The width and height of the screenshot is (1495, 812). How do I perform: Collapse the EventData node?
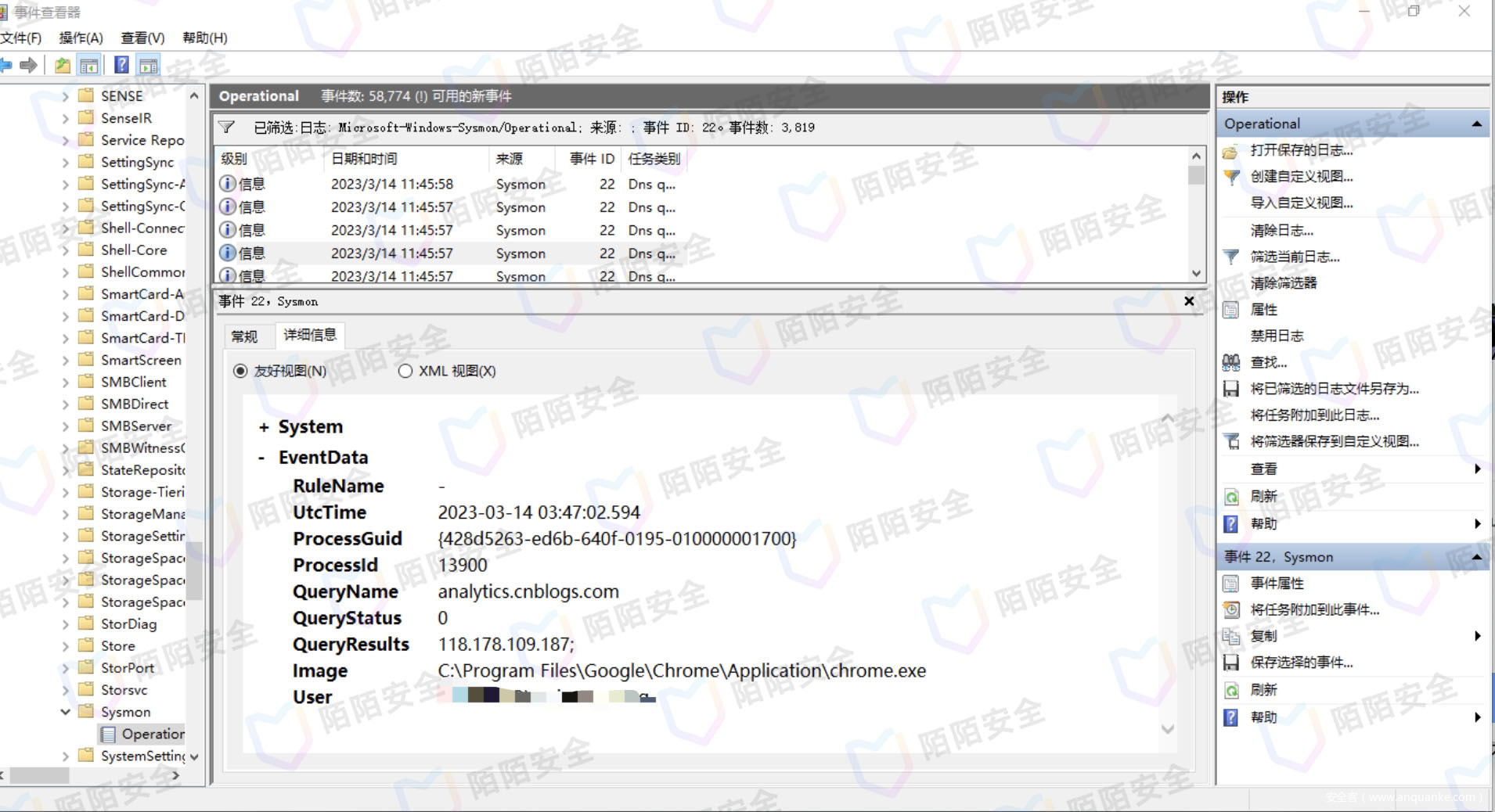pos(261,458)
